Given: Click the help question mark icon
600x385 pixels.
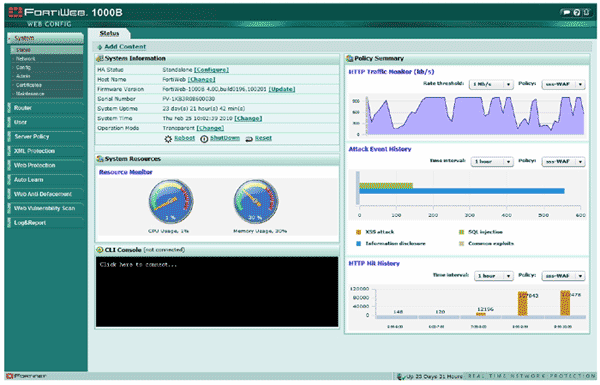Looking at the screenshot, I should click(577, 13).
